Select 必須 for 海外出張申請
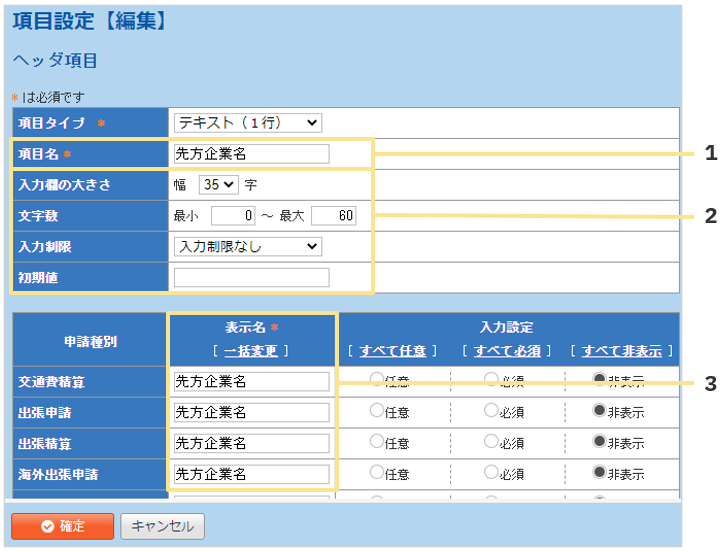The width and height of the screenshot is (725, 552). click(x=491, y=473)
